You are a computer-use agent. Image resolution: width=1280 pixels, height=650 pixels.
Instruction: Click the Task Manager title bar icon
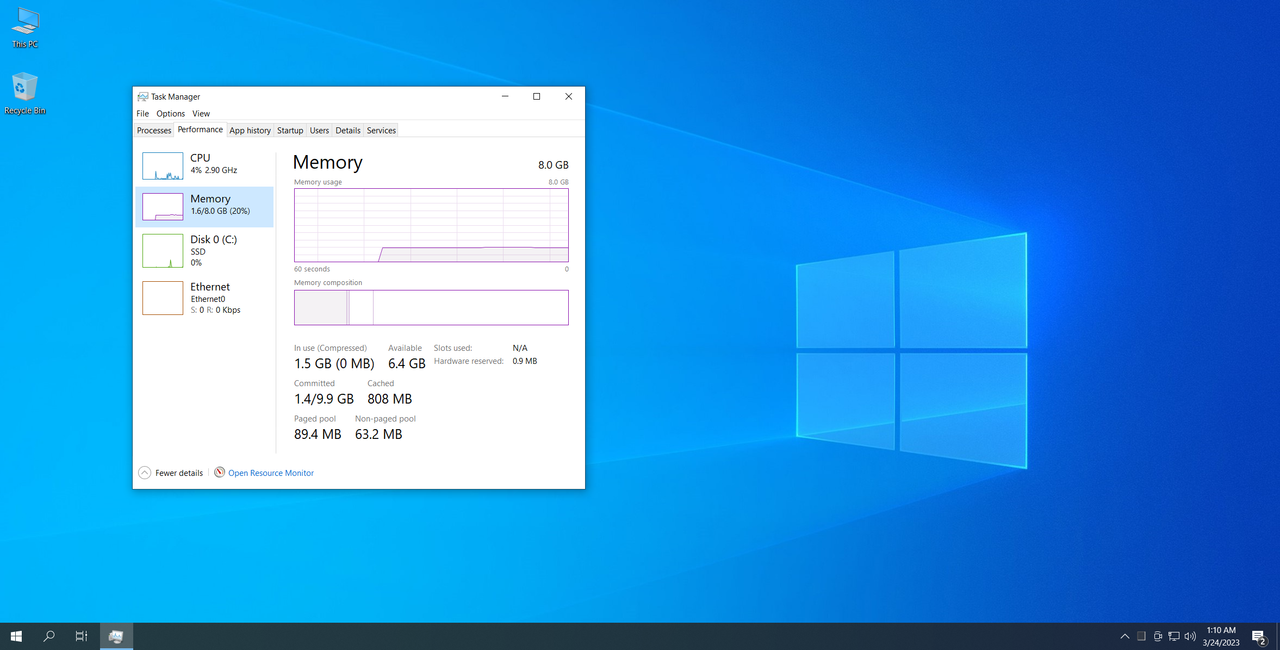tap(143, 97)
